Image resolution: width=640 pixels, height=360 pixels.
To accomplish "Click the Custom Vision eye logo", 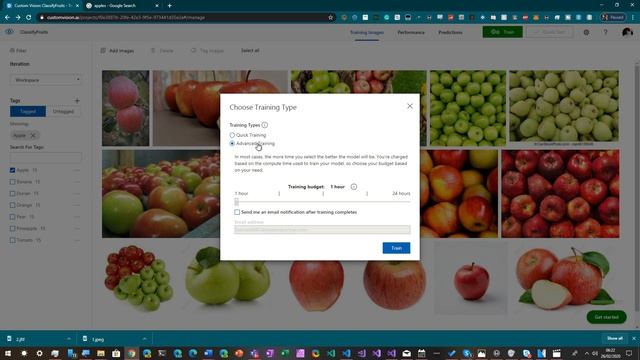I will (9, 32).
